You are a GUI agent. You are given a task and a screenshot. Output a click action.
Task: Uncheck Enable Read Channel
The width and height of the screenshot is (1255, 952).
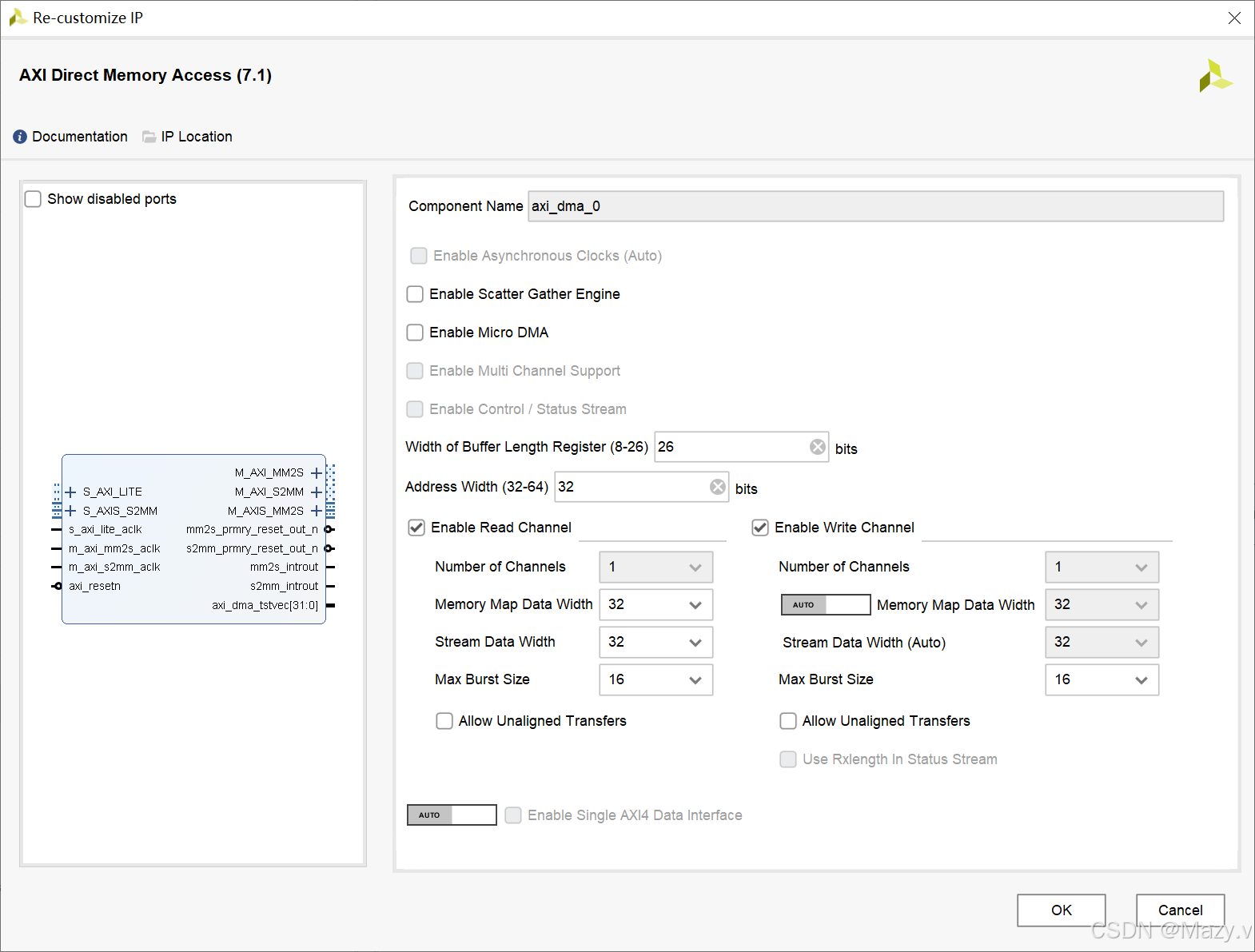point(416,528)
